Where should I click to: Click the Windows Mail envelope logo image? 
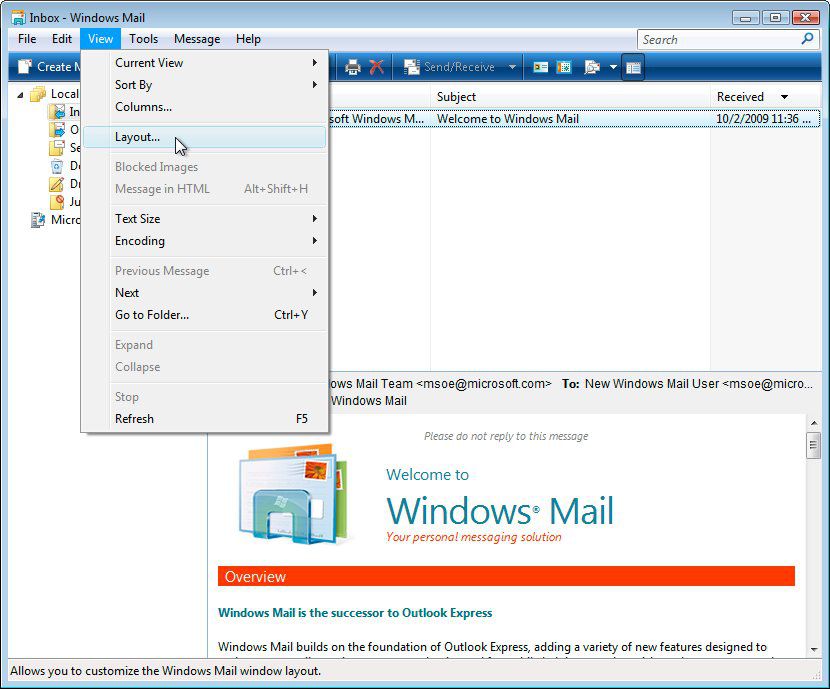coord(293,494)
